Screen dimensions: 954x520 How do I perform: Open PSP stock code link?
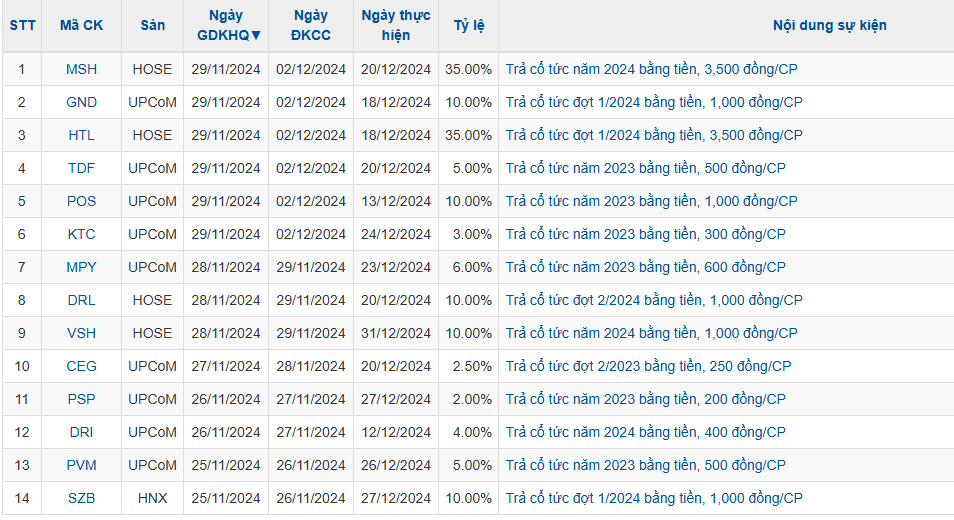[82, 399]
